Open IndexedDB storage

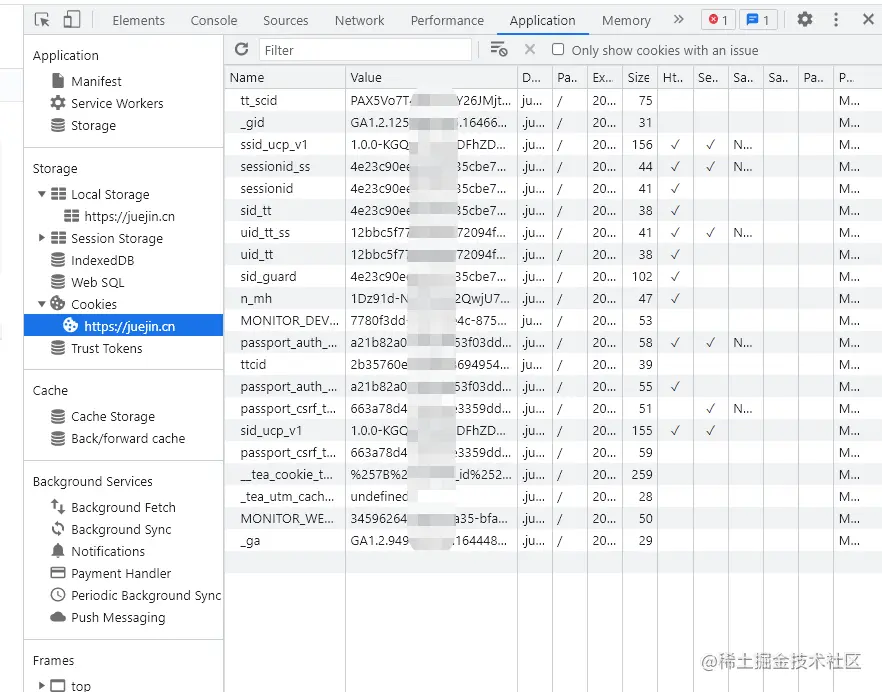[102, 260]
